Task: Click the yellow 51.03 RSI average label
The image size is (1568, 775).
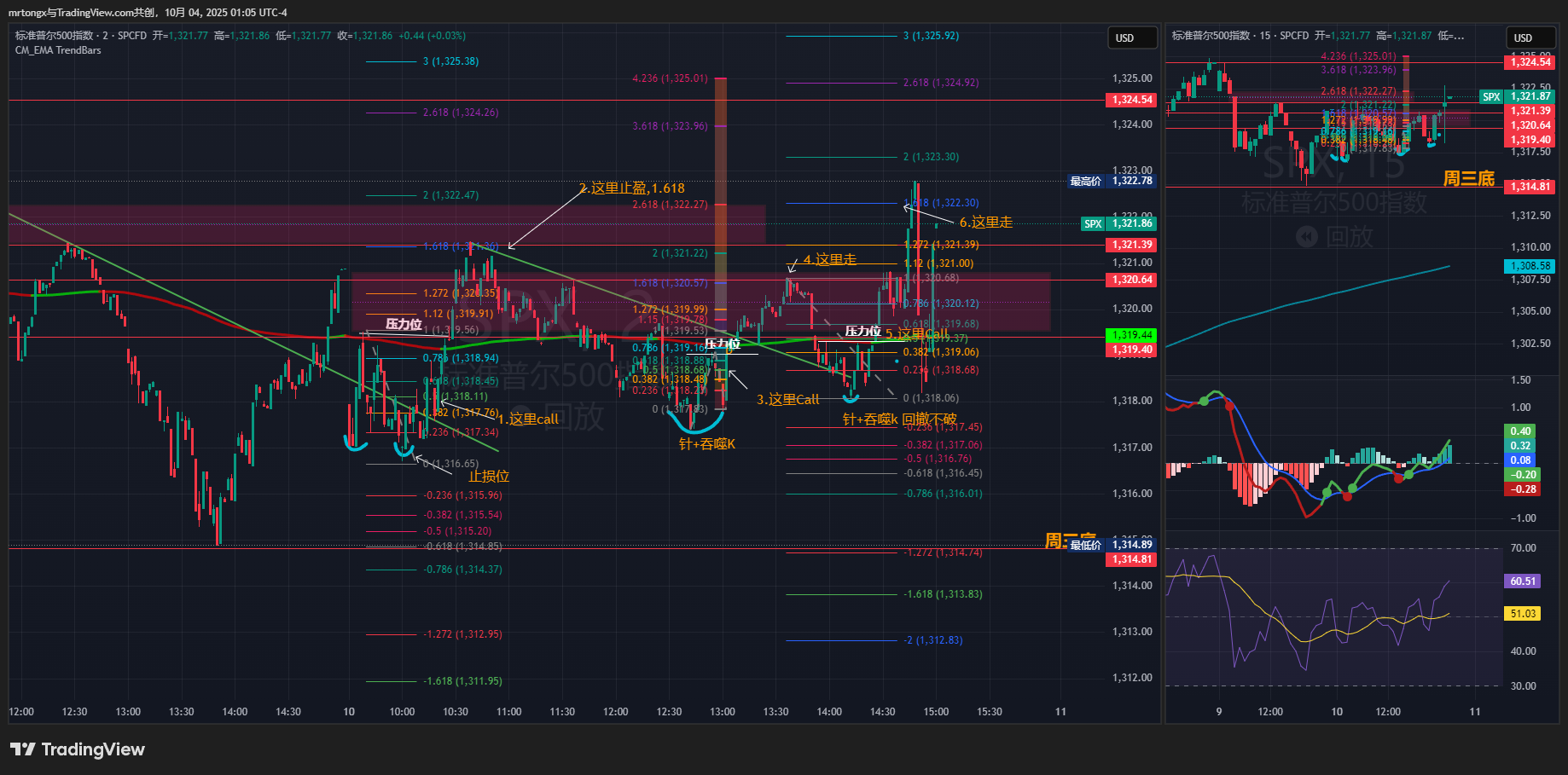Action: (1523, 614)
